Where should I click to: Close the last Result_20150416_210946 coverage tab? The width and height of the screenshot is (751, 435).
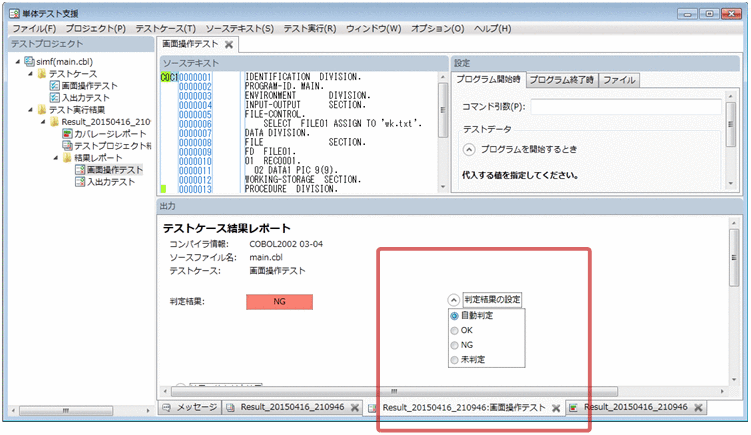tap(698, 408)
